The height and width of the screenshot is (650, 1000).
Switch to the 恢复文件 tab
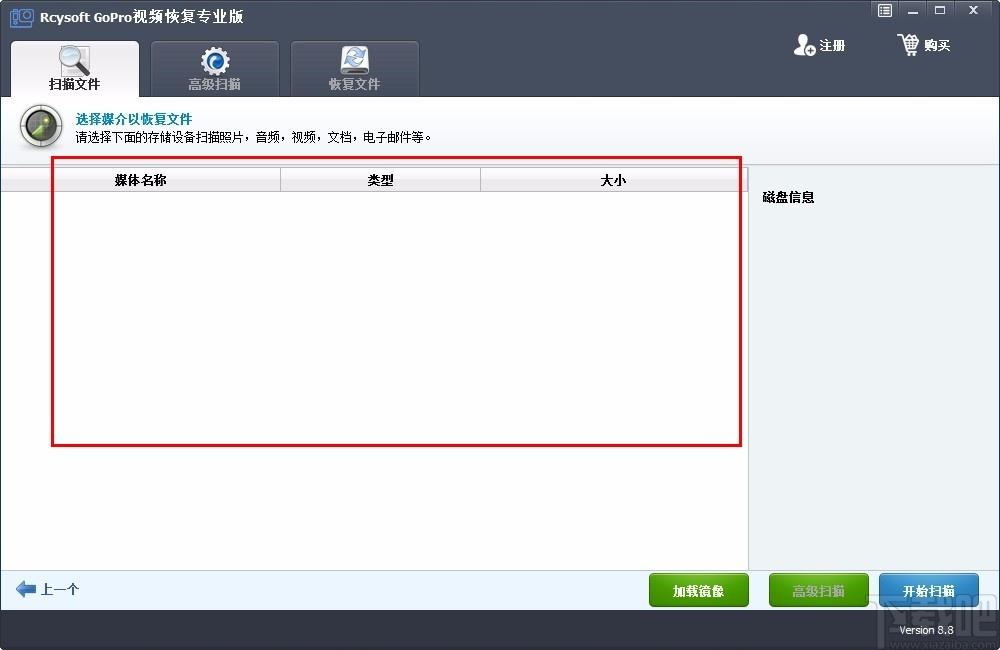point(355,69)
